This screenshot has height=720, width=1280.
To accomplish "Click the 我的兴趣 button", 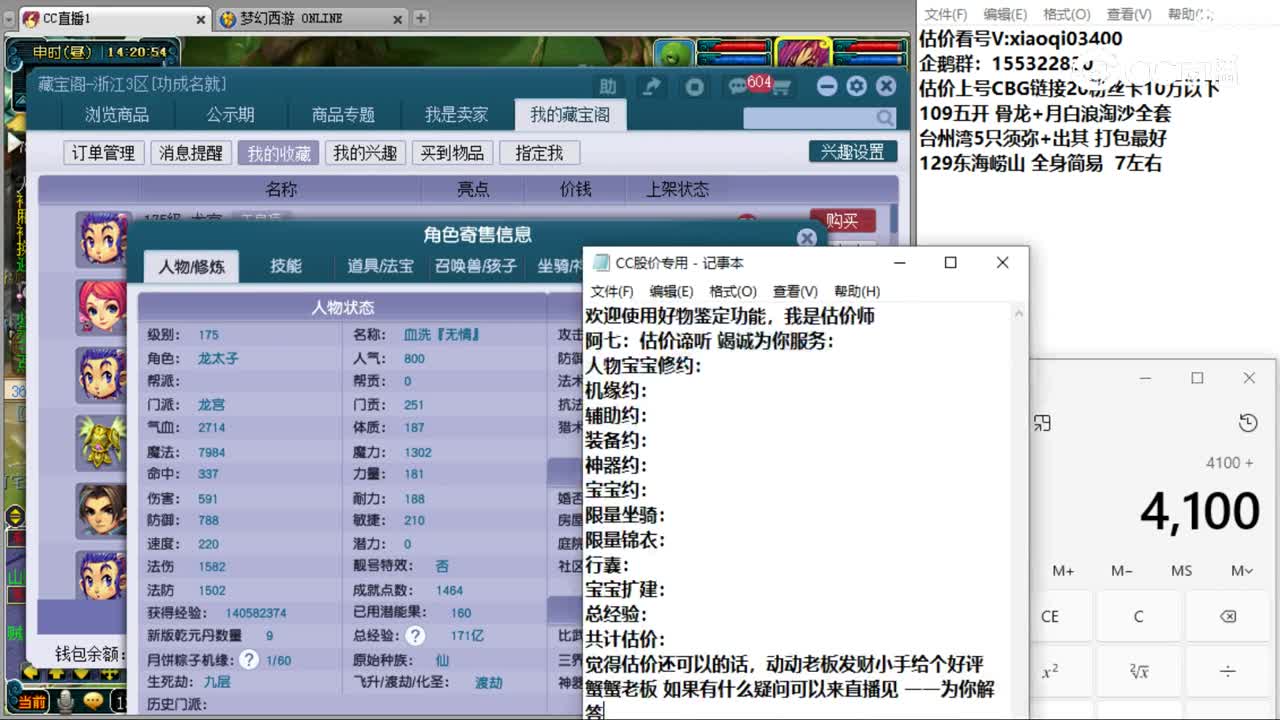I will (365, 153).
